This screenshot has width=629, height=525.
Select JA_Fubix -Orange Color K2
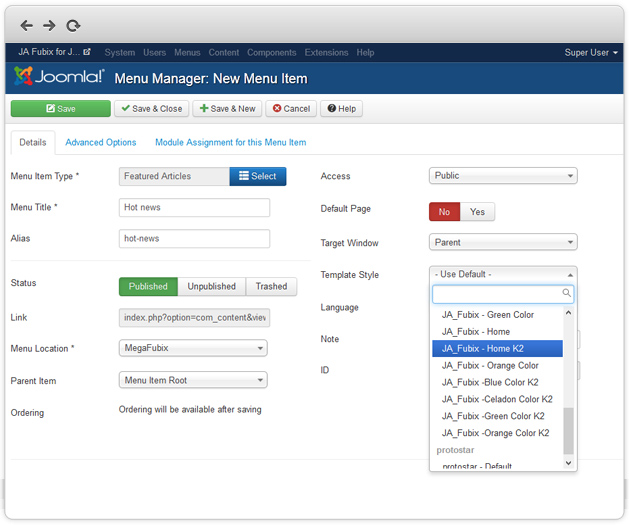(x=497, y=433)
